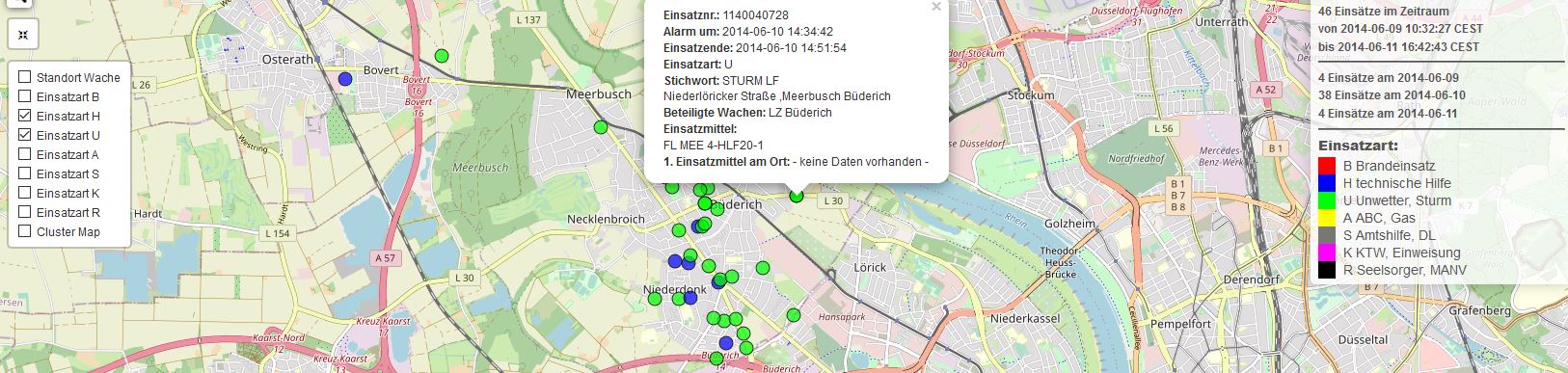
Task: Click the 46 Einsätze im Zeitraum text
Action: [1383, 12]
